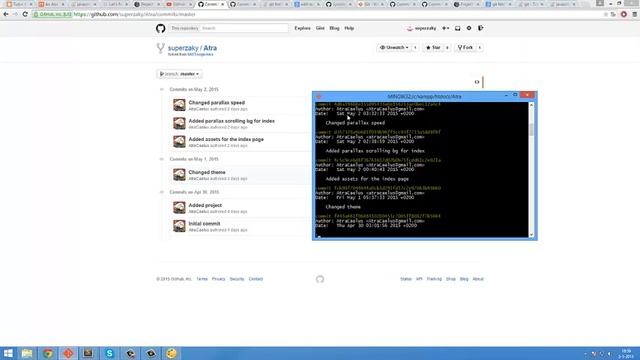The image size is (640, 360).
Task: Click avatar beside 'Added assets for the index page'
Action: [x=179, y=142]
